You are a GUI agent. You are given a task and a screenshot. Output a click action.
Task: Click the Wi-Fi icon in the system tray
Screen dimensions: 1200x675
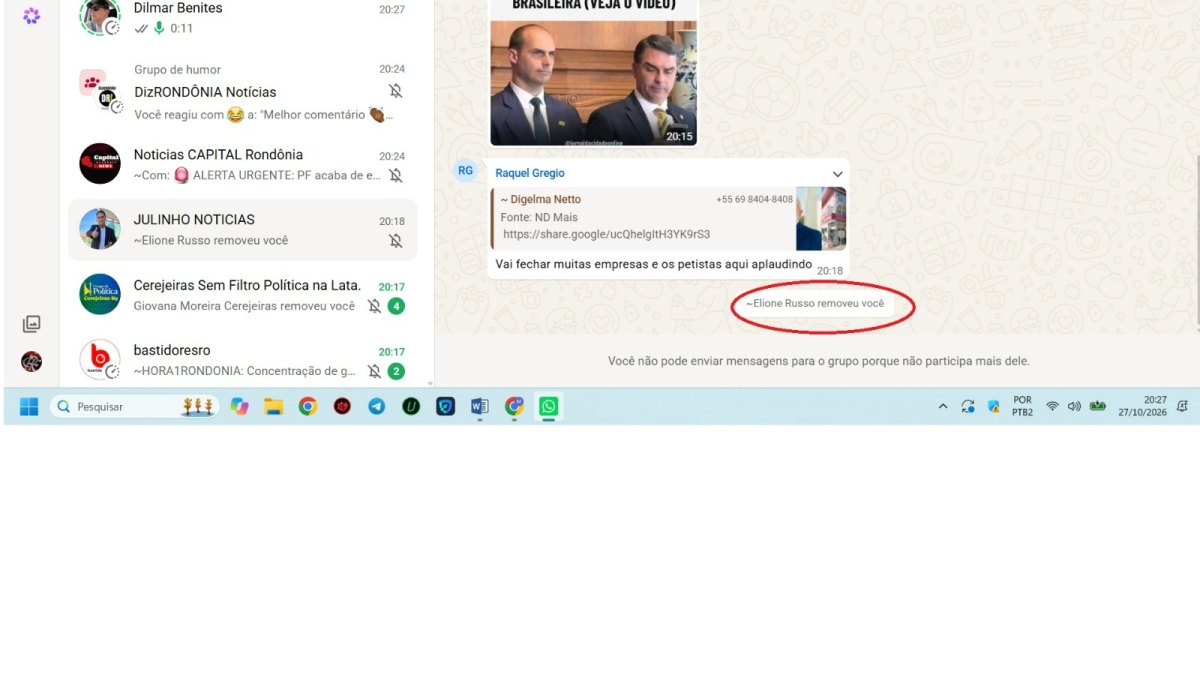[1052, 406]
